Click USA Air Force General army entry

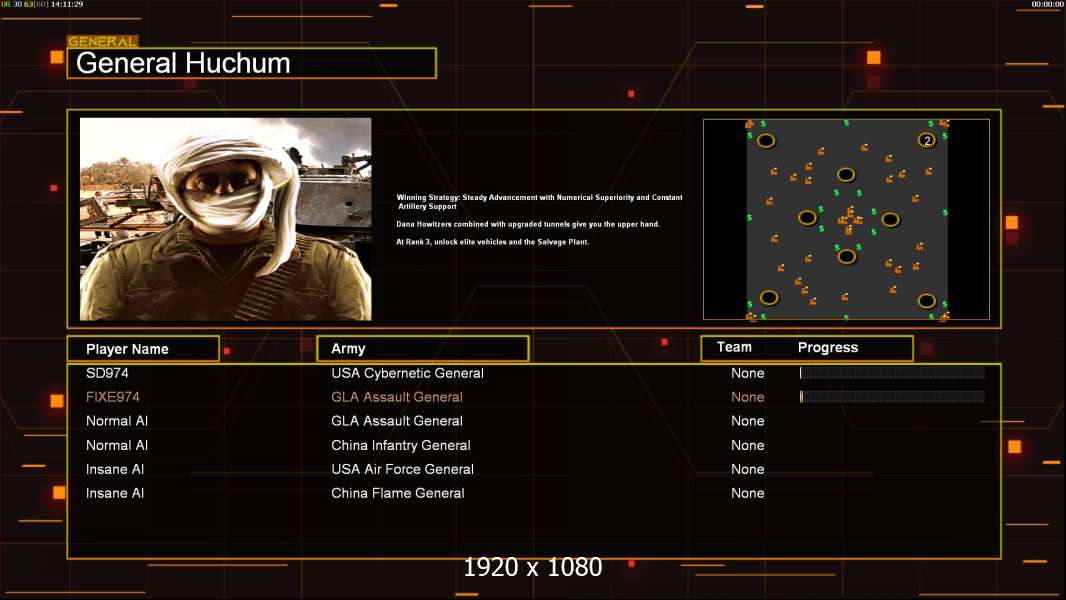pyautogui.click(x=402, y=469)
